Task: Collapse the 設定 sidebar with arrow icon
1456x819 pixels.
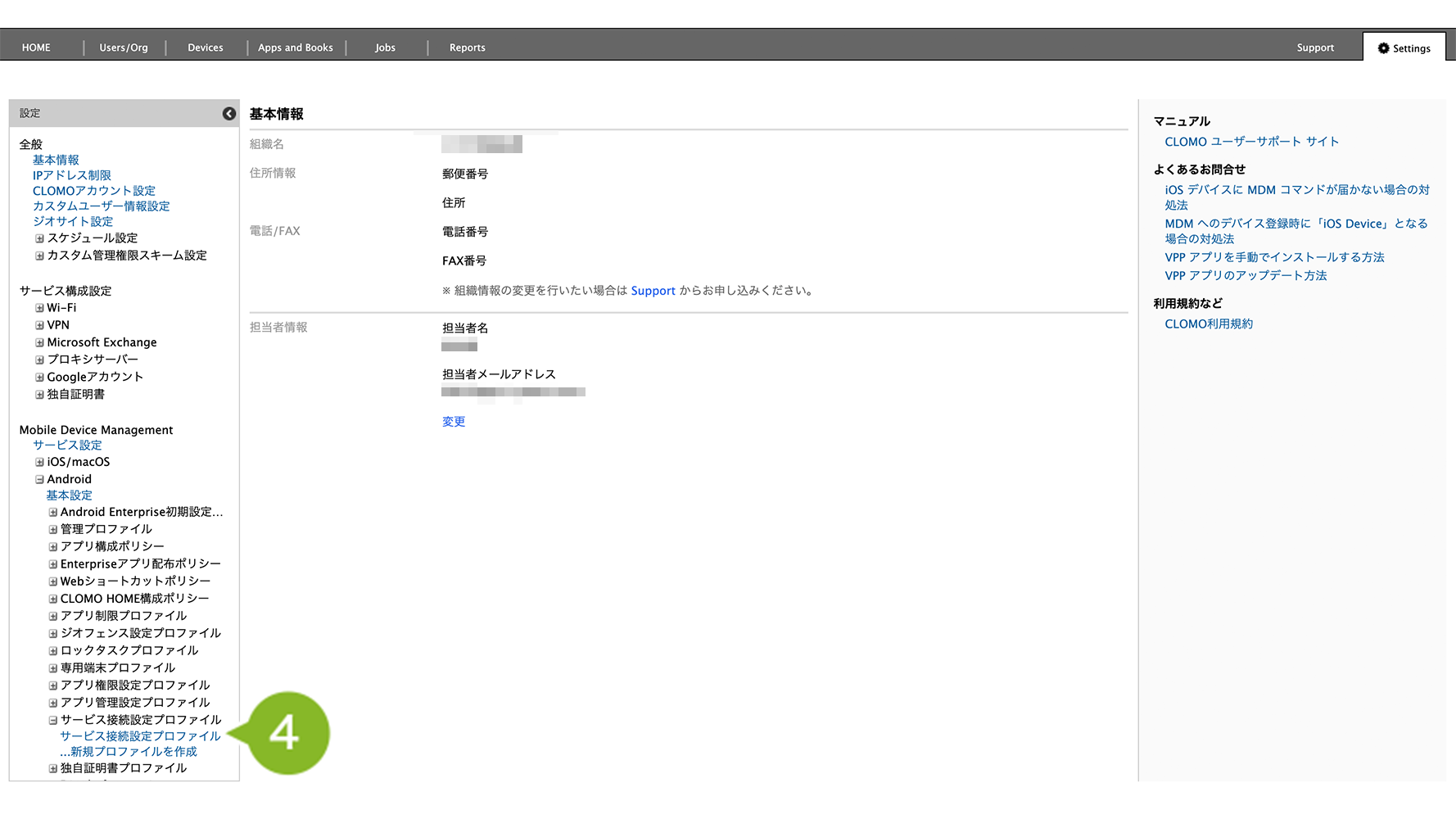Action: point(229,114)
